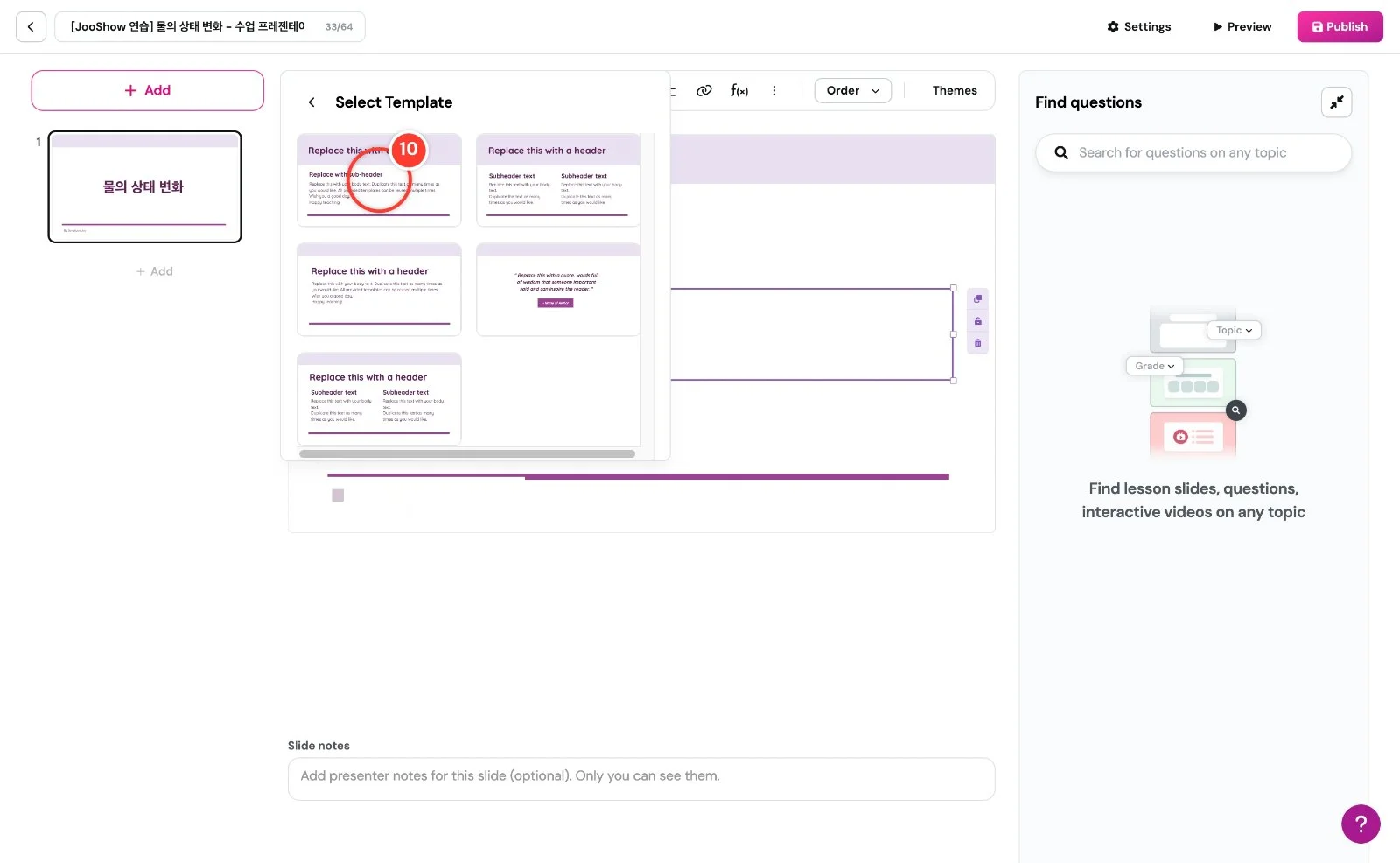Go back using the top-left arrow button
1400x863 pixels.
[x=31, y=27]
